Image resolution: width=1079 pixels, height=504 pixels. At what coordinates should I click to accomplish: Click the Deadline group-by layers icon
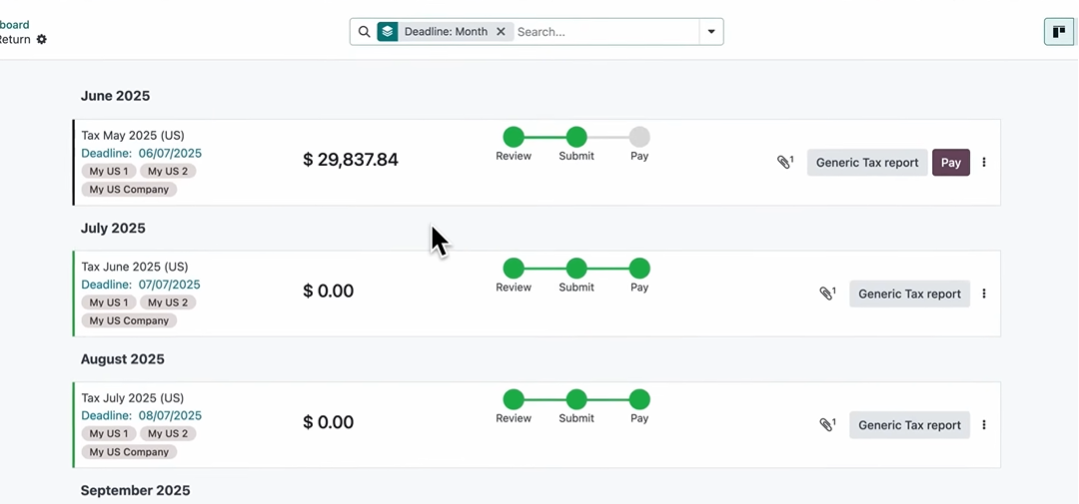[x=387, y=32]
